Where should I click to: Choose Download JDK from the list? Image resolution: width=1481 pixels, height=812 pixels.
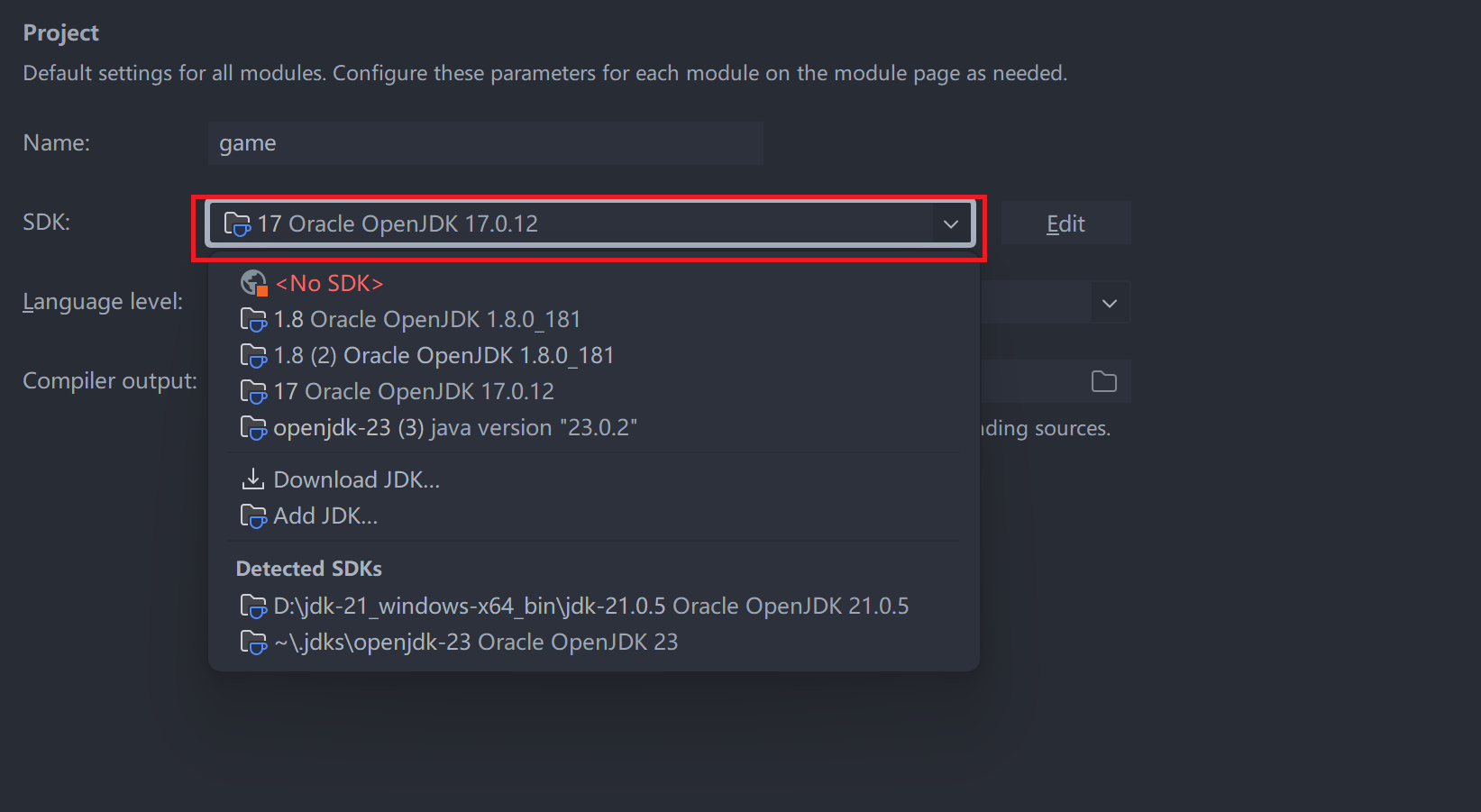[x=356, y=479]
